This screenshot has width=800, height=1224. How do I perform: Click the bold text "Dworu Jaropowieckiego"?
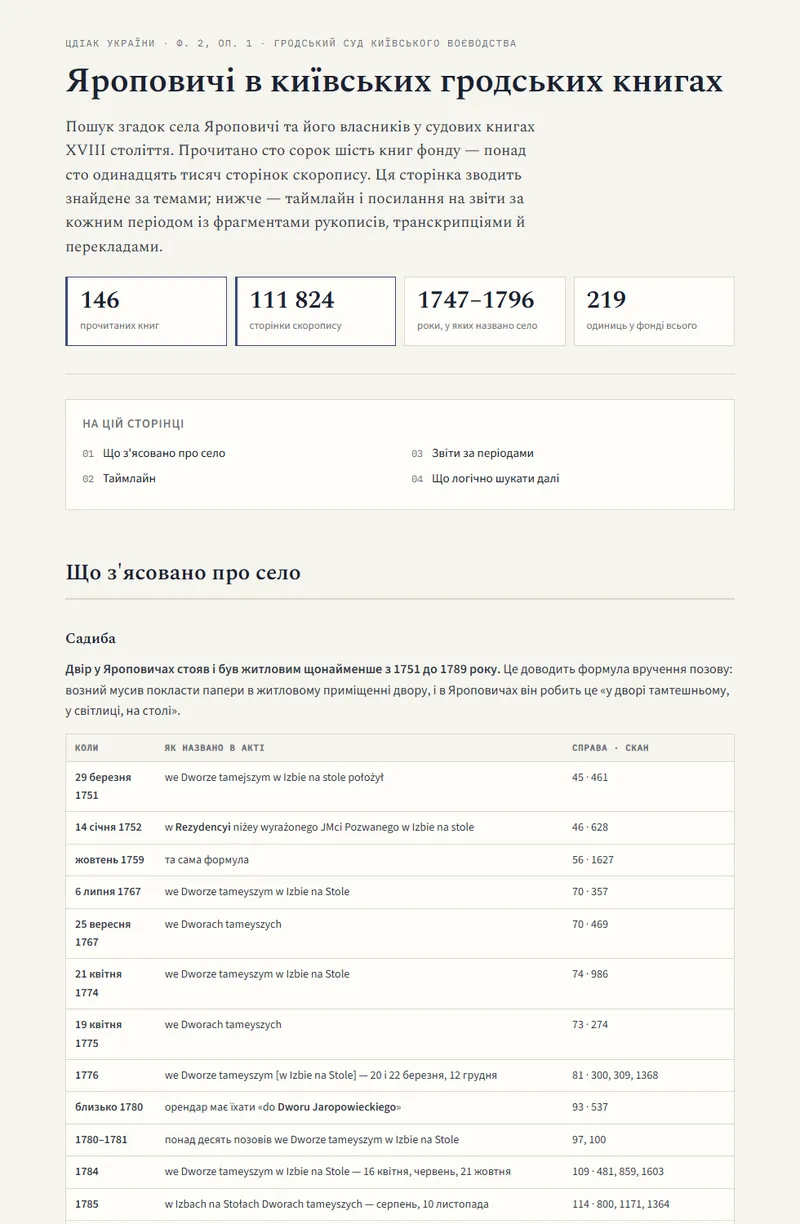(x=337, y=1107)
